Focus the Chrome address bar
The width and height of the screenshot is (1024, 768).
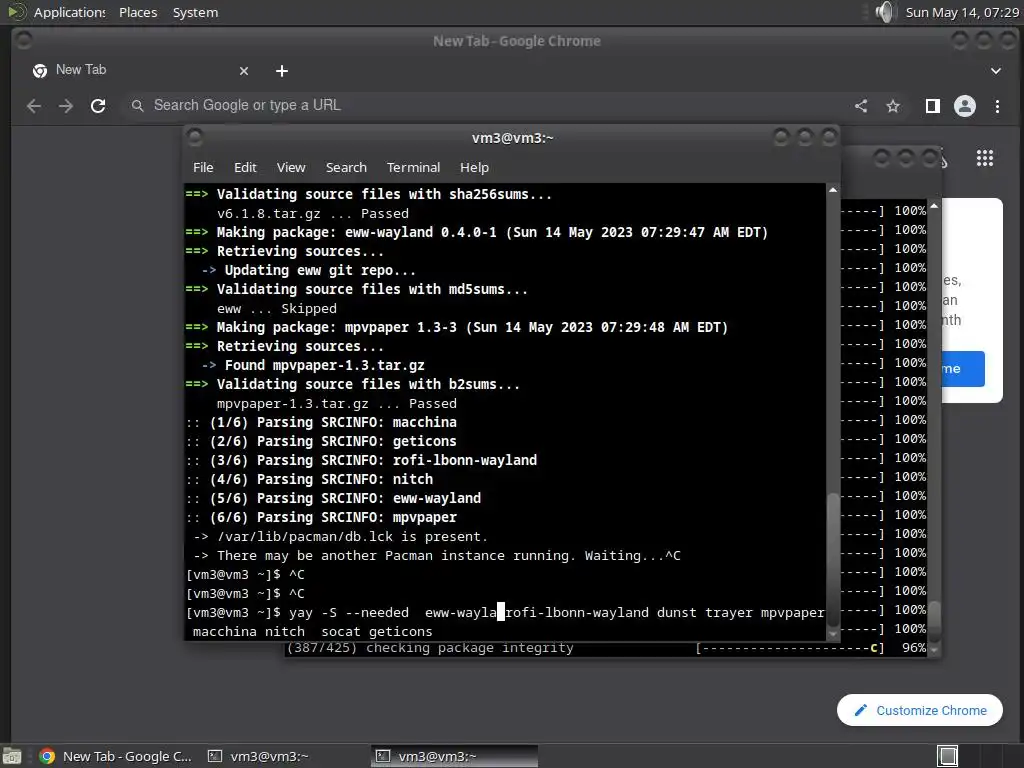click(x=483, y=105)
